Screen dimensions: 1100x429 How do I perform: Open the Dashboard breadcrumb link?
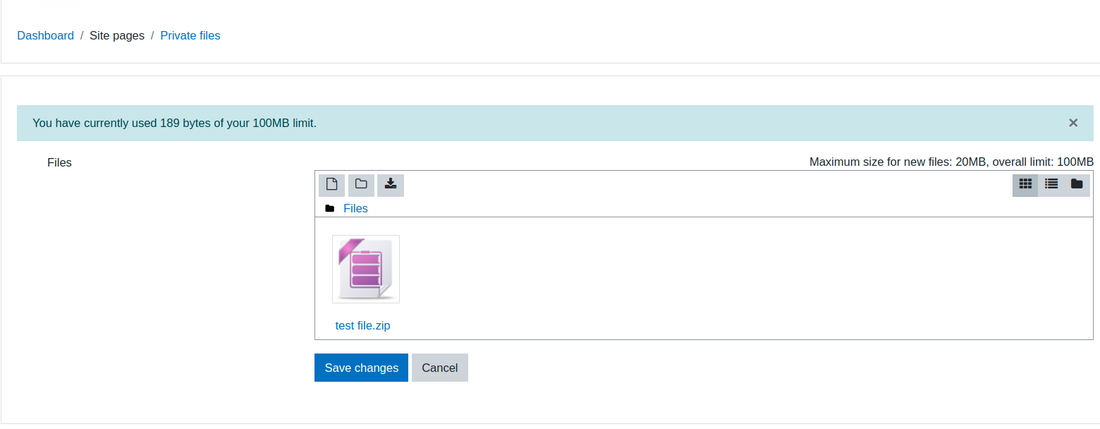coord(46,36)
